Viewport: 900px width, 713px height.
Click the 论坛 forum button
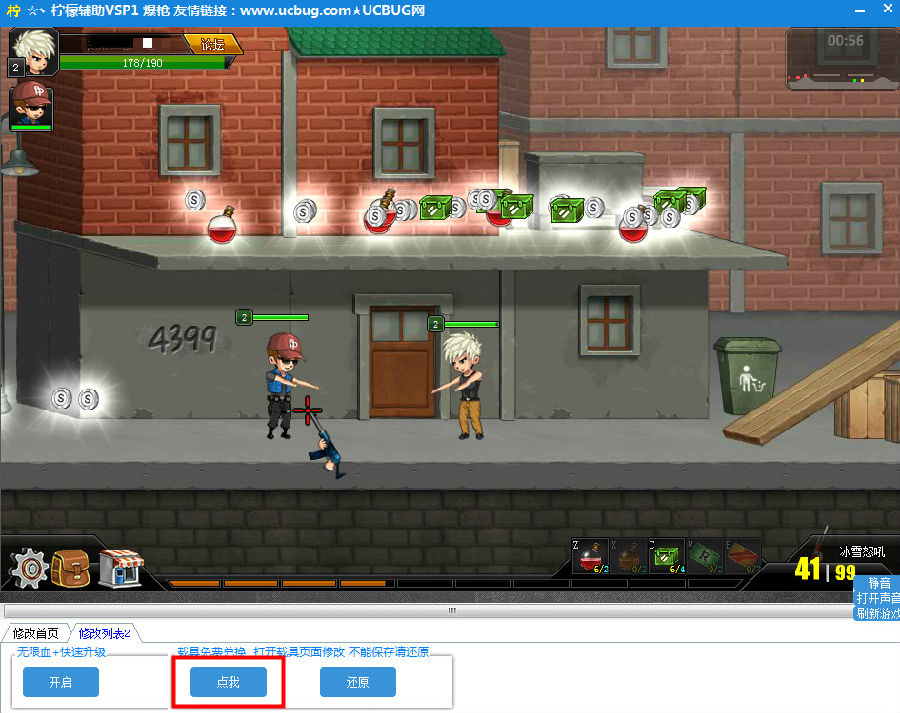pos(213,44)
